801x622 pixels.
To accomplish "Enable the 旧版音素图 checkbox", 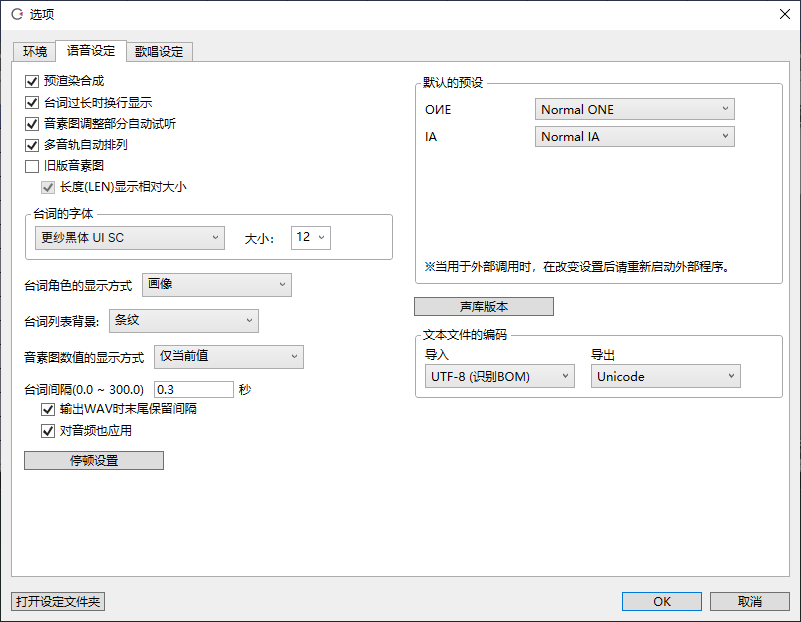I will click(x=32, y=166).
